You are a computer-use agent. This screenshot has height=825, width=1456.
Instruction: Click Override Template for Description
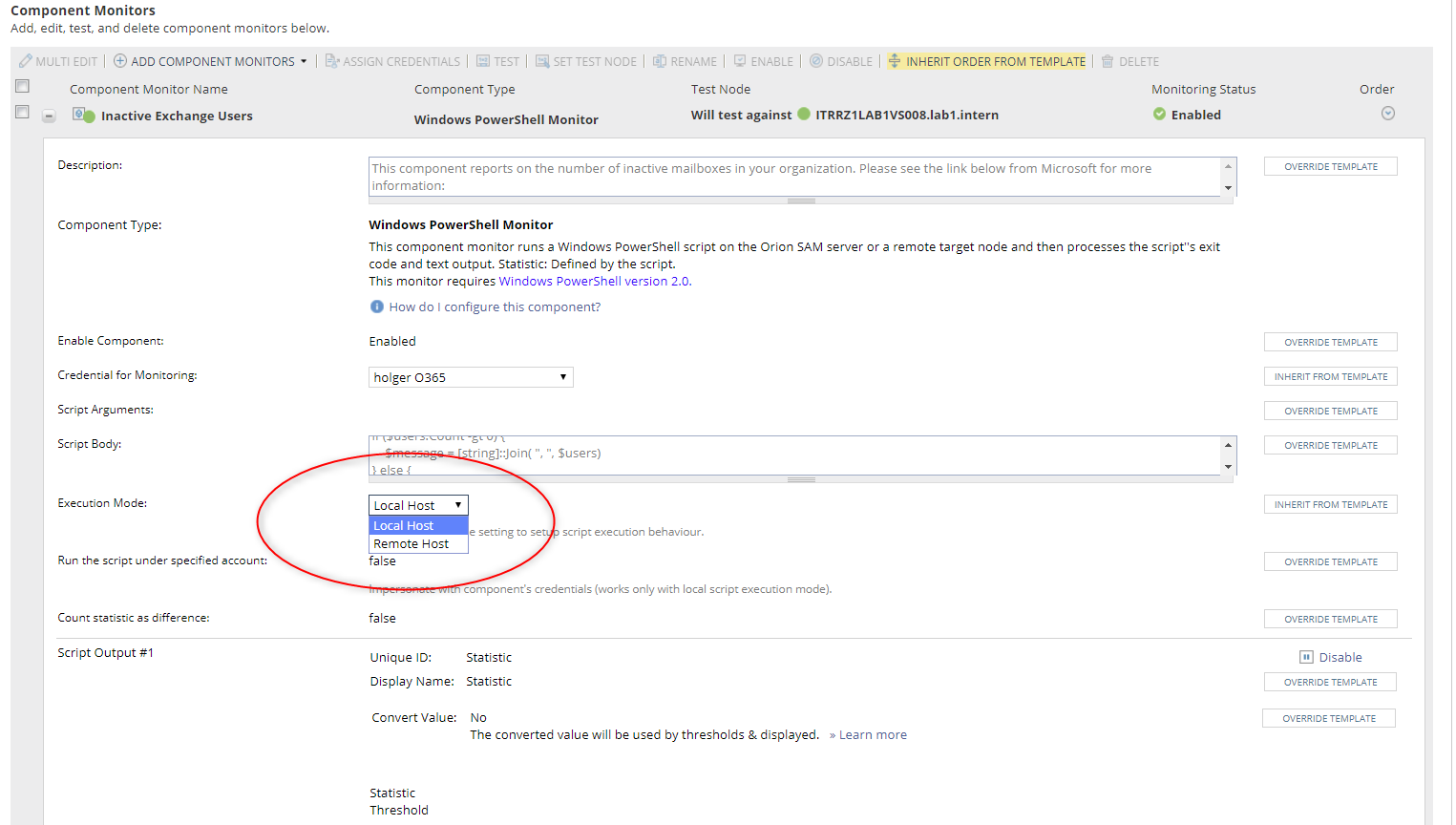tap(1330, 166)
